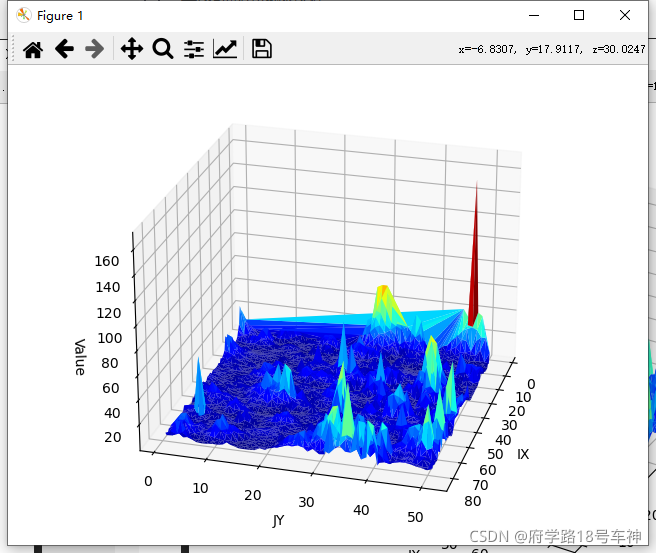
Task: Close the Figure 1 window
Action: click(625, 15)
